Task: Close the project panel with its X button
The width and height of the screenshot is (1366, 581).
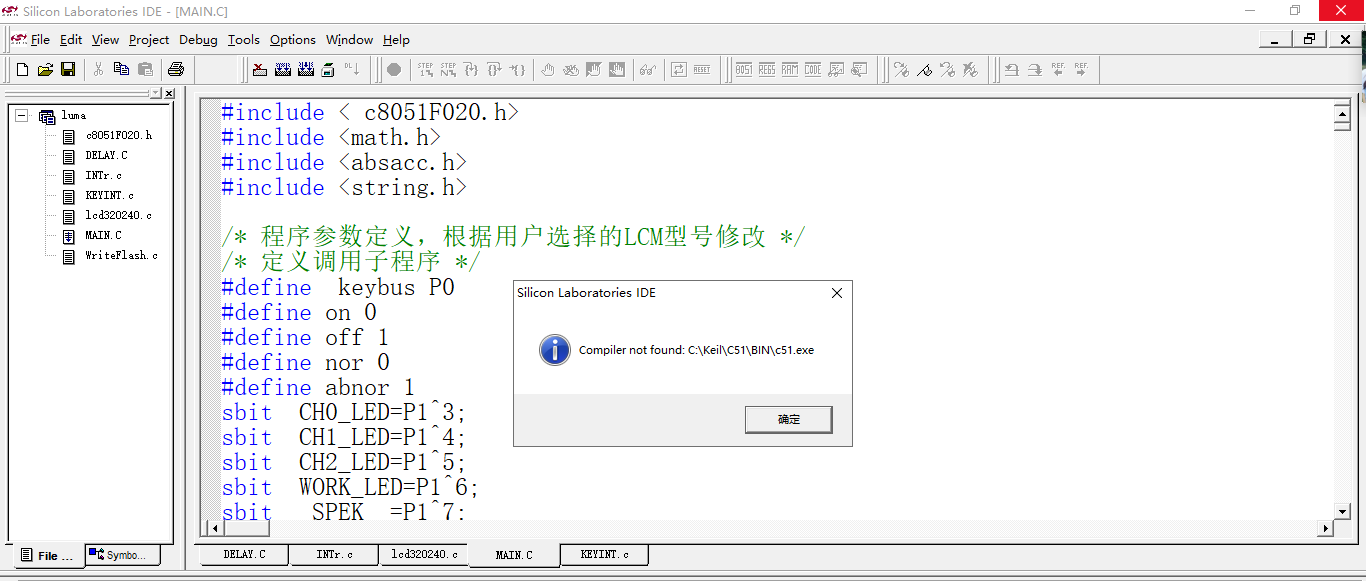Action: pyautogui.click(x=169, y=93)
